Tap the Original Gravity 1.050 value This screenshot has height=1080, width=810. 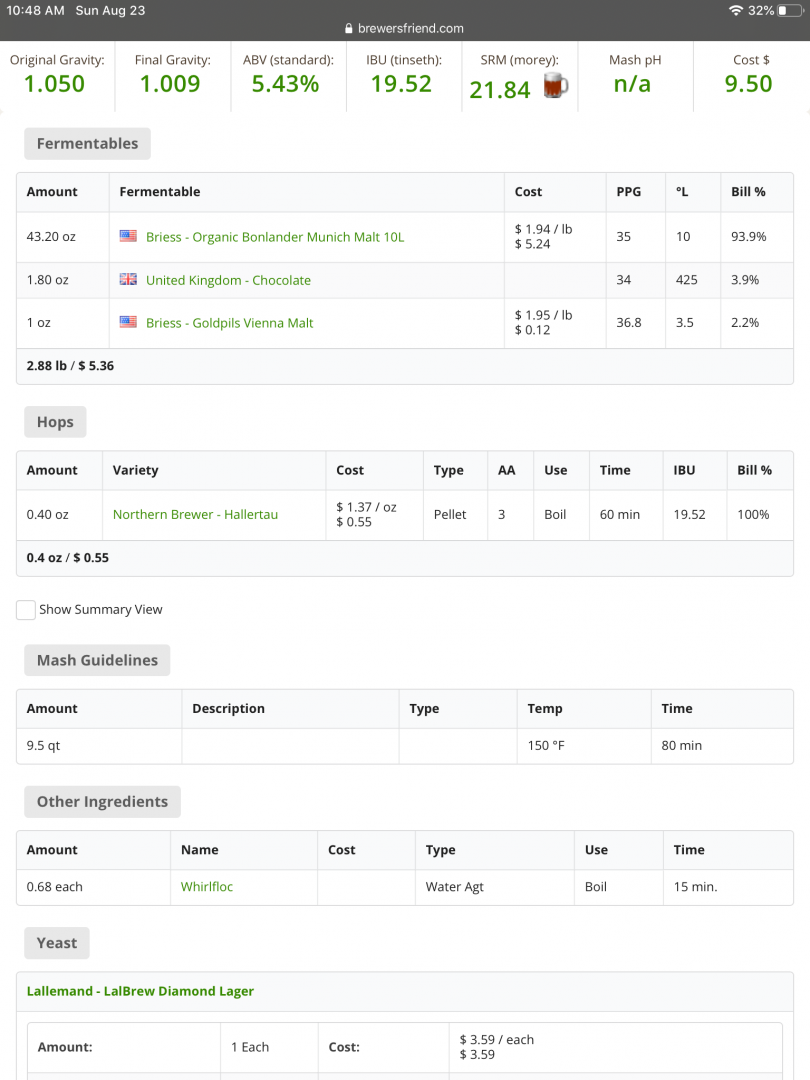tap(55, 84)
